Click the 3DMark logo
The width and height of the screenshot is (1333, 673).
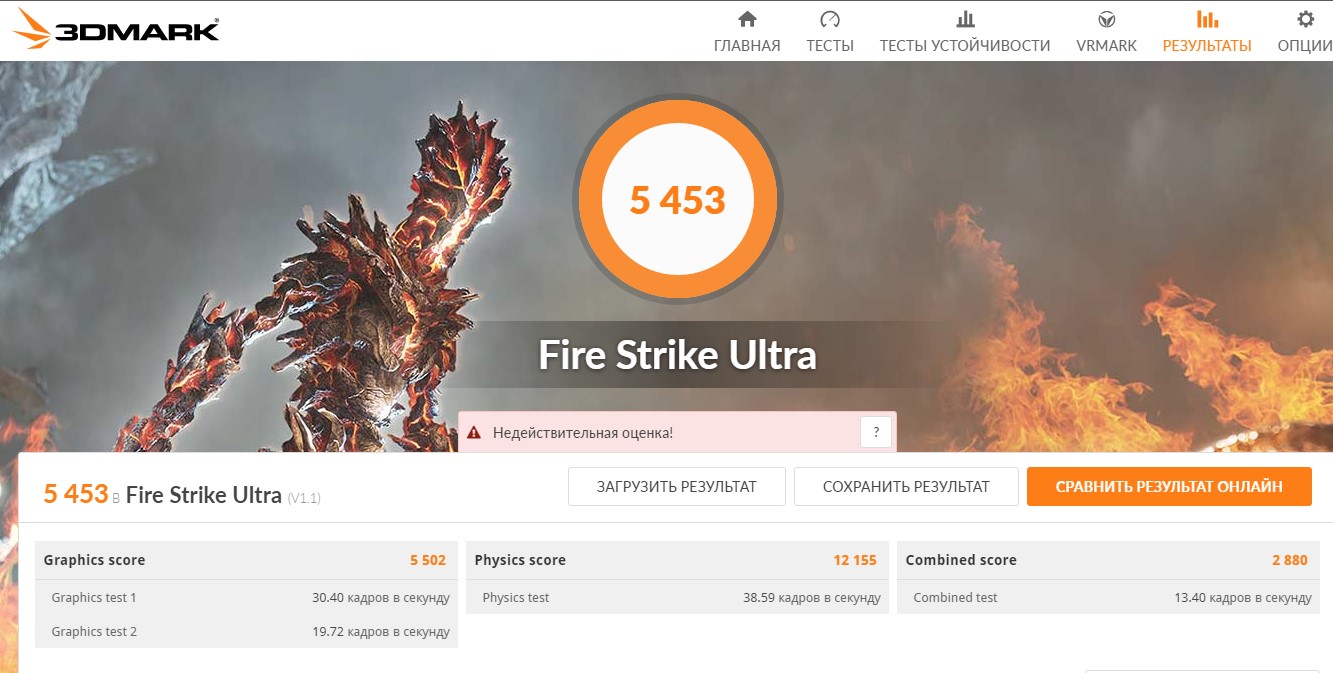(x=115, y=28)
